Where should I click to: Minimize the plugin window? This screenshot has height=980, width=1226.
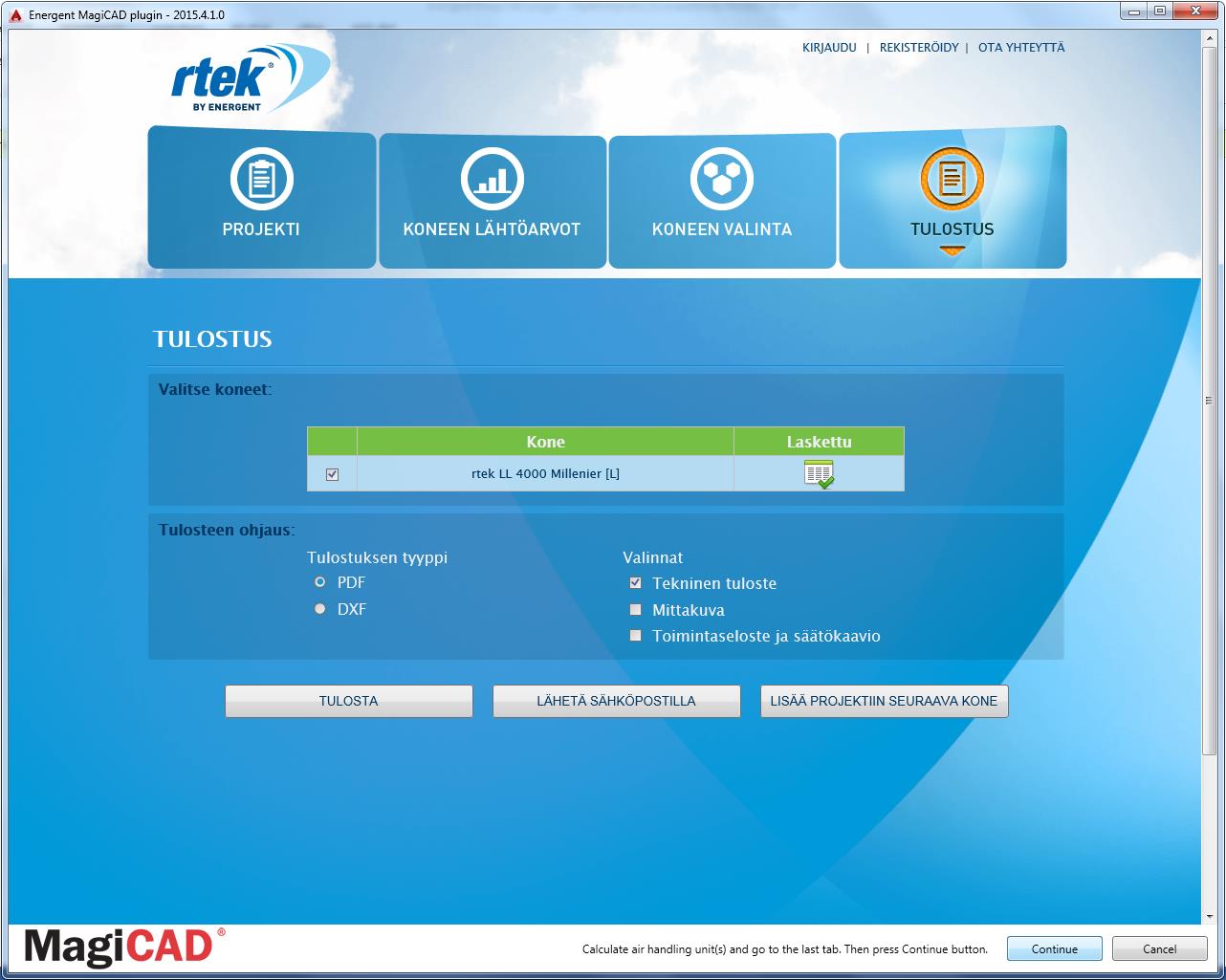(1134, 11)
